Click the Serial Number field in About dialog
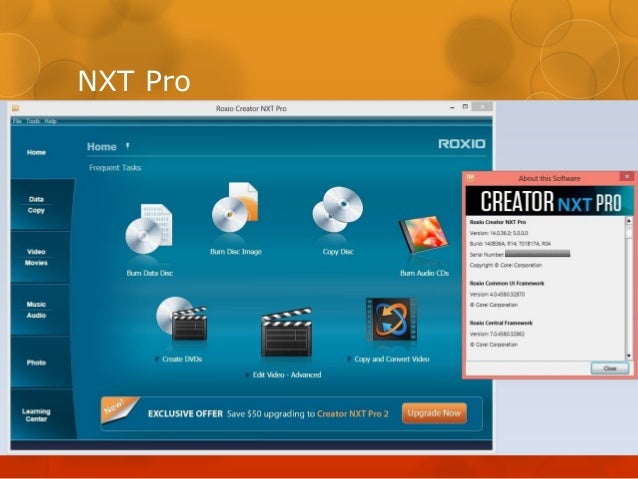 pyautogui.click(x=537, y=254)
